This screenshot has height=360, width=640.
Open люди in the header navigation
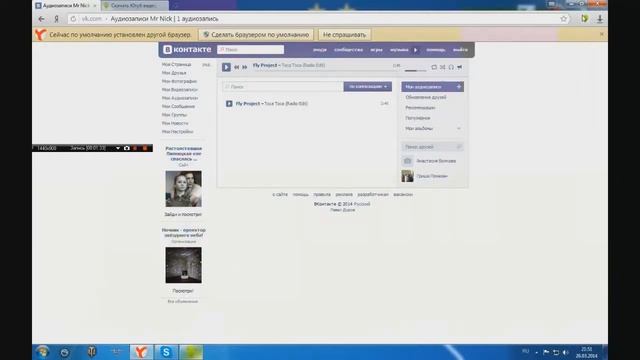point(320,50)
